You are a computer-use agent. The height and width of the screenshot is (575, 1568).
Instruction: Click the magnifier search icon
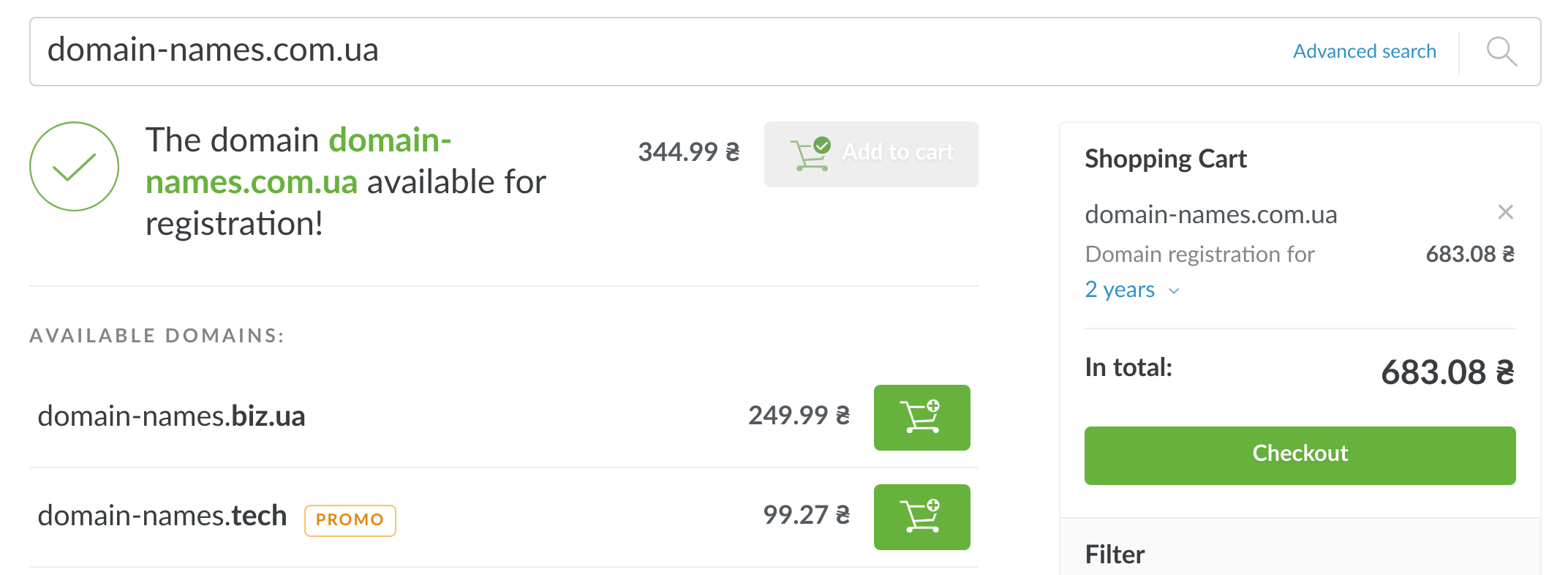(1501, 51)
